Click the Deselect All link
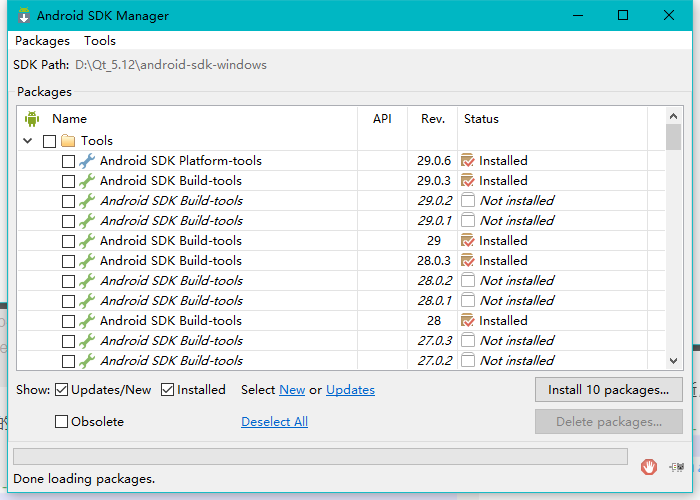Image resolution: width=700 pixels, height=500 pixels. [x=275, y=421]
